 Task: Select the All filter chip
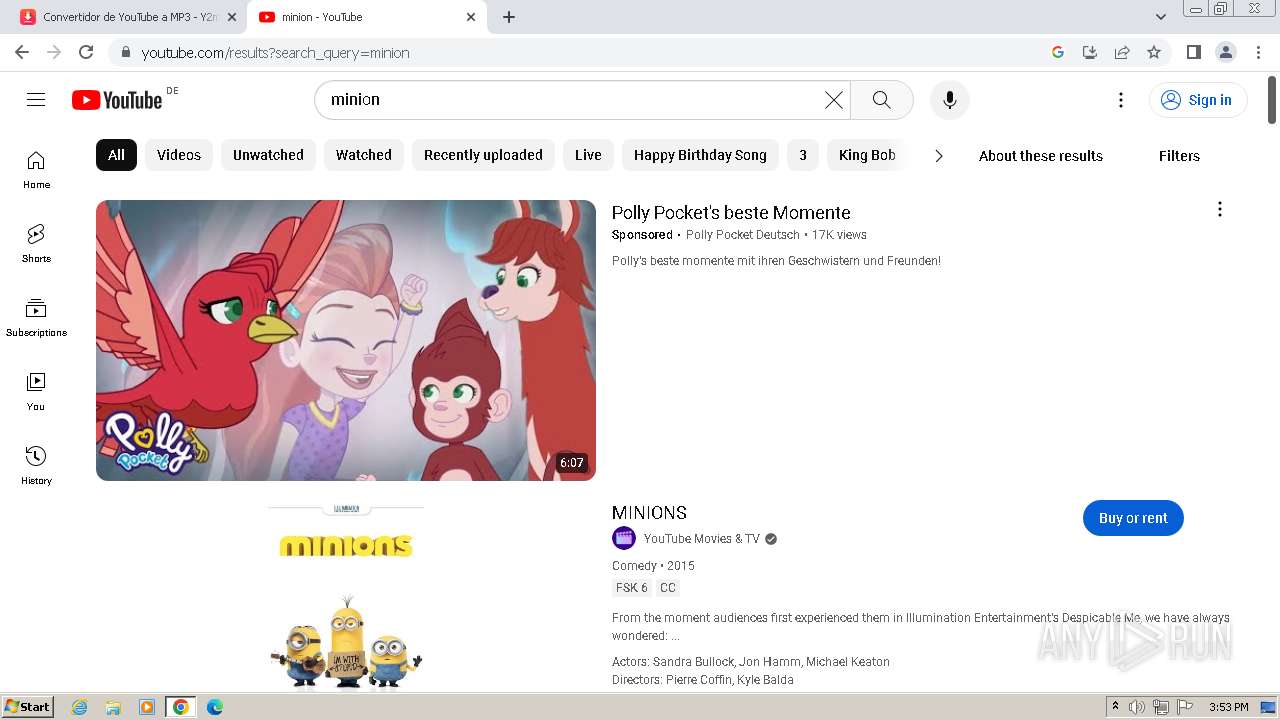[x=116, y=155]
